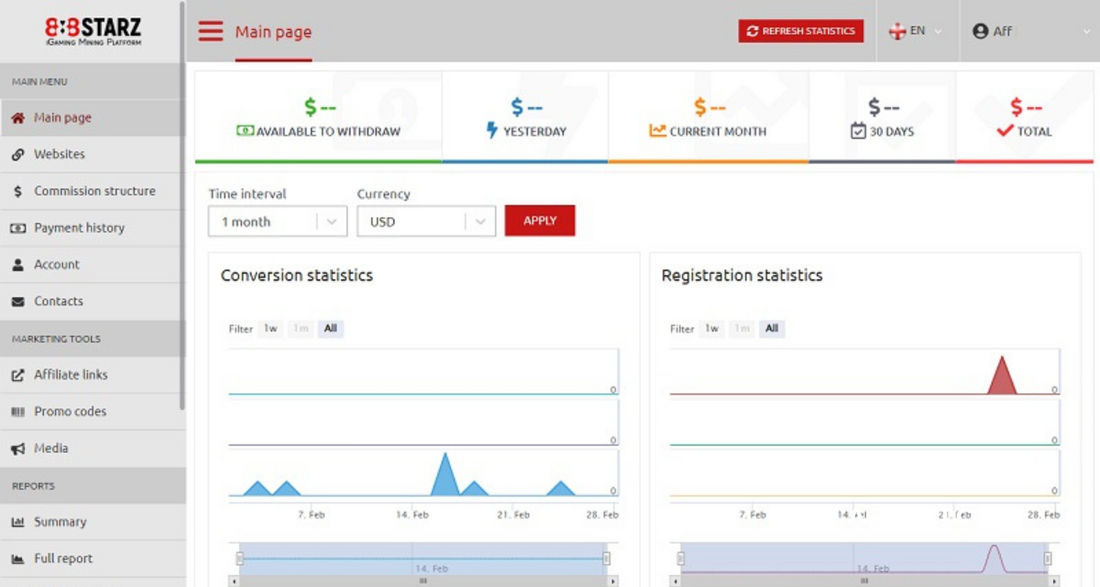Click the 888STARZ logo

coord(93,31)
